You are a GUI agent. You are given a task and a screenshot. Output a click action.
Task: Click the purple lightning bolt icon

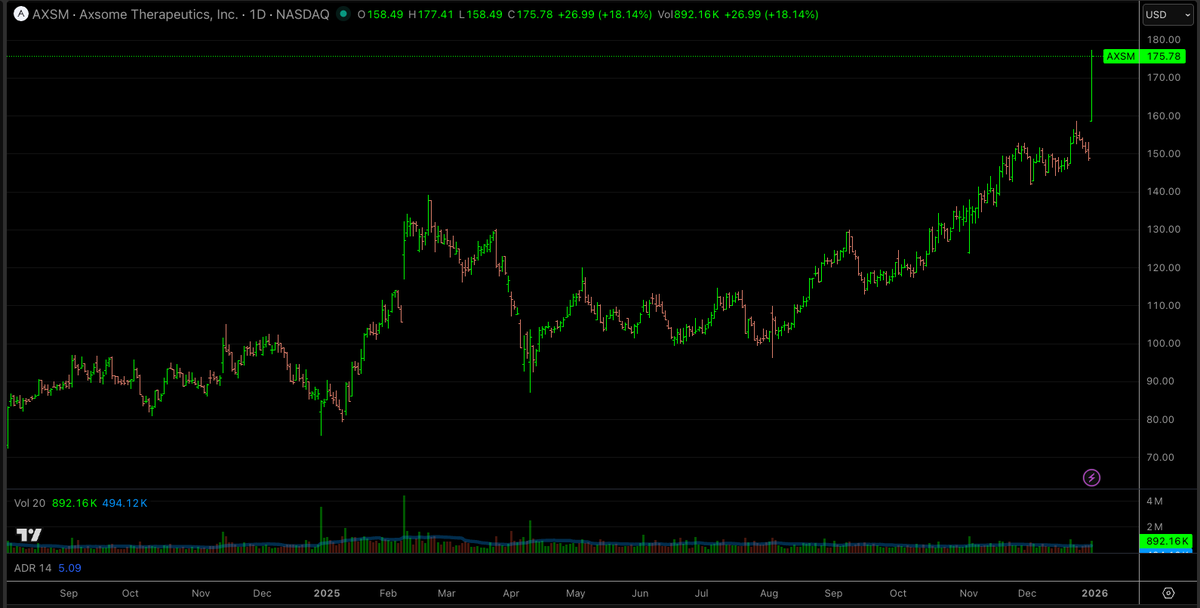(1092, 478)
